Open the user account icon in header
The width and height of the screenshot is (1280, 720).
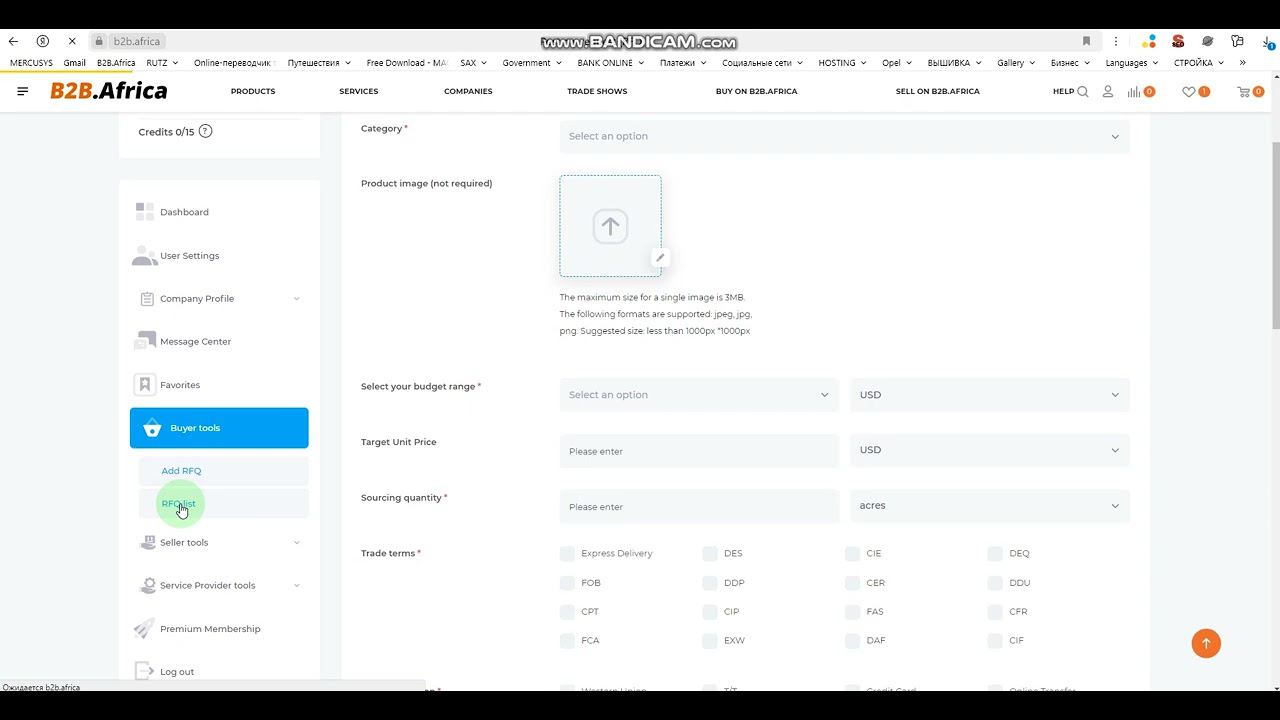click(x=1108, y=92)
